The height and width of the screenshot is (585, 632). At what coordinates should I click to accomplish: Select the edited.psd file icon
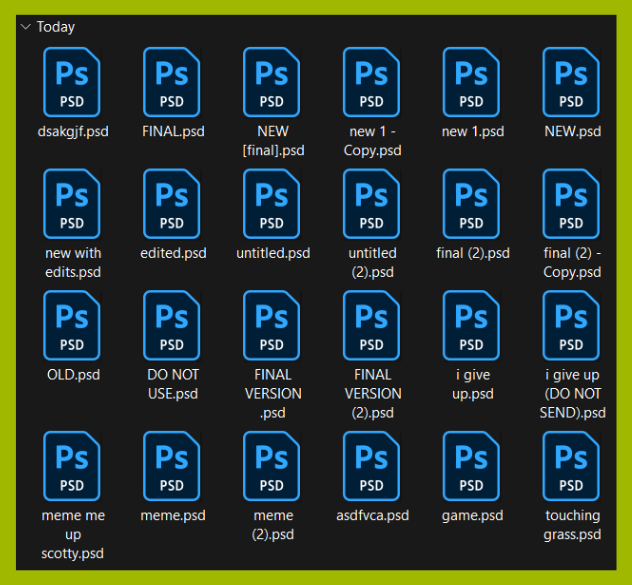click(172, 204)
